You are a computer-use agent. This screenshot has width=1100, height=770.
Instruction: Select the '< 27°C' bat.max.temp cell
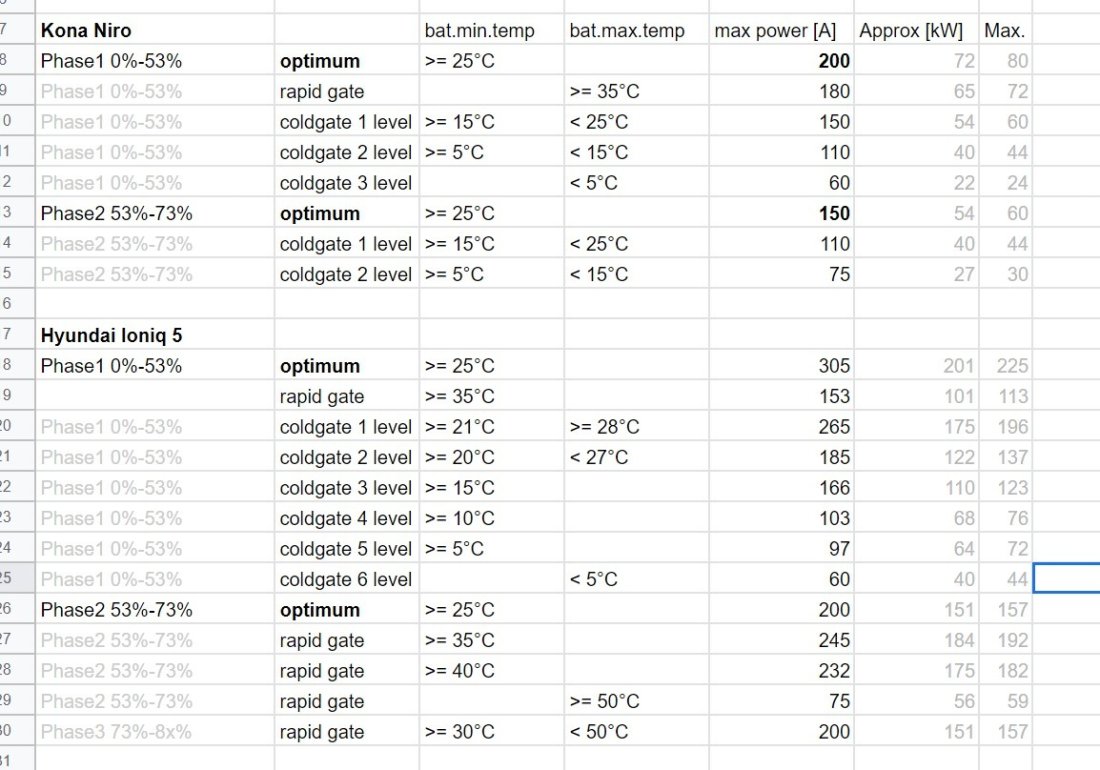coord(636,457)
